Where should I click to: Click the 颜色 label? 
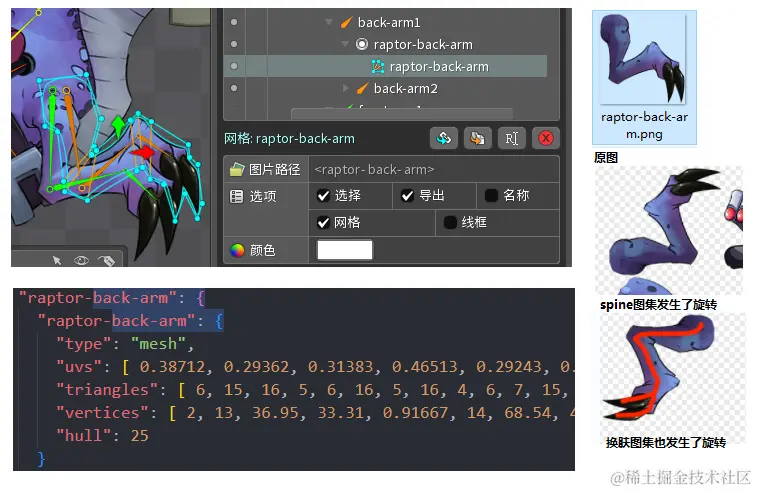[x=262, y=250]
